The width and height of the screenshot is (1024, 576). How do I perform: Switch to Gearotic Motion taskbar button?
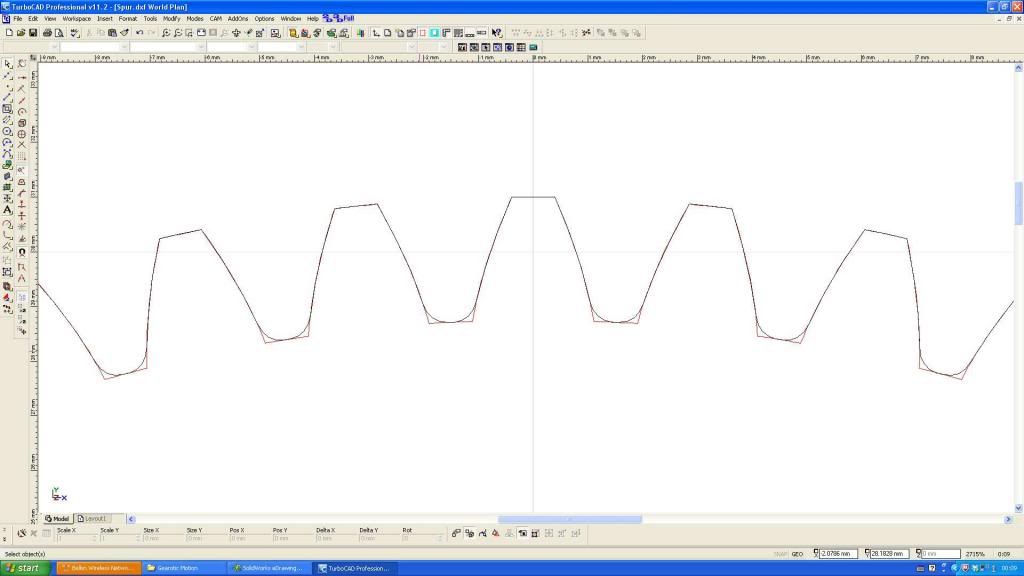click(x=184, y=568)
